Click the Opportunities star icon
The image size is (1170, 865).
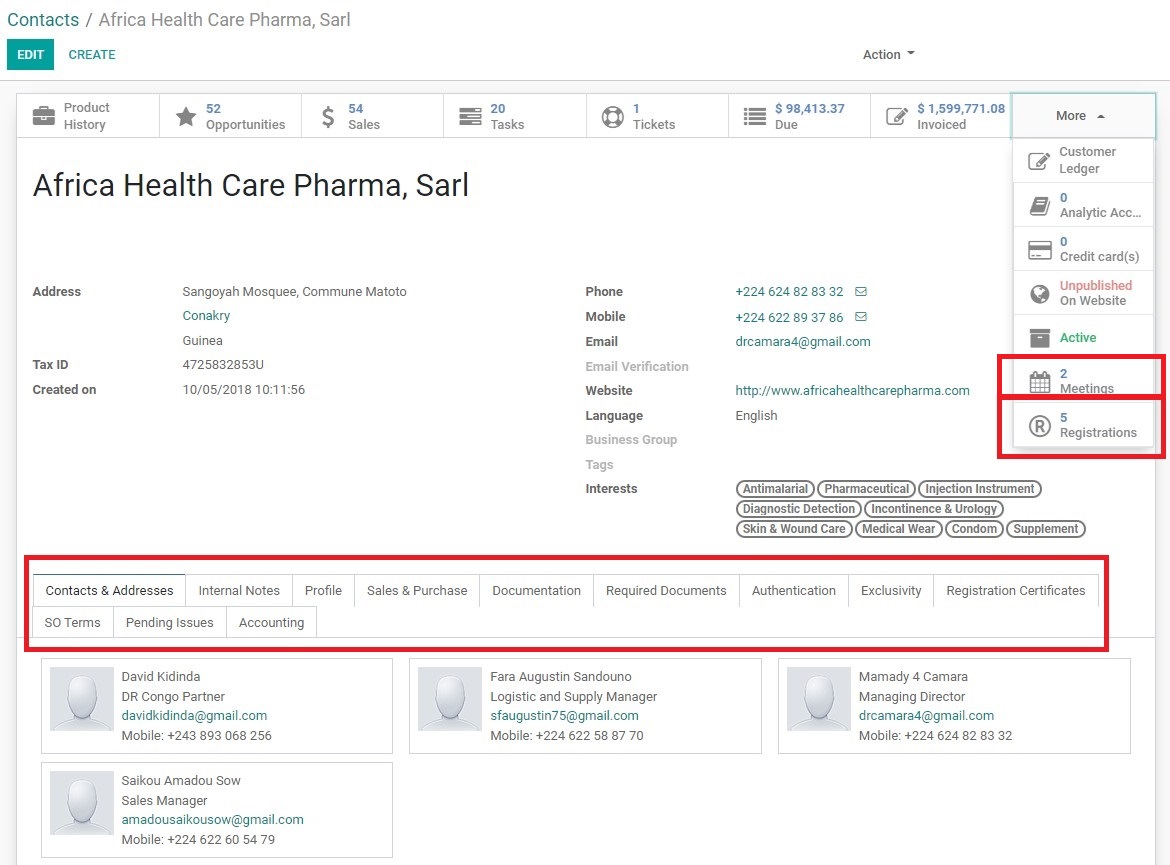coord(186,116)
